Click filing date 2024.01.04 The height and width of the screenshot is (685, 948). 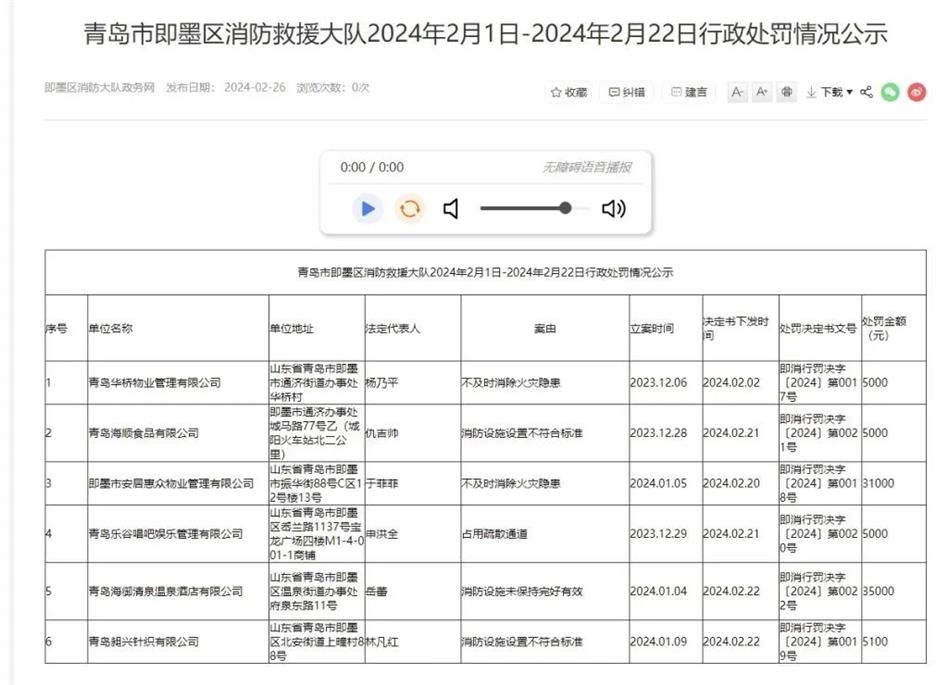coord(658,591)
